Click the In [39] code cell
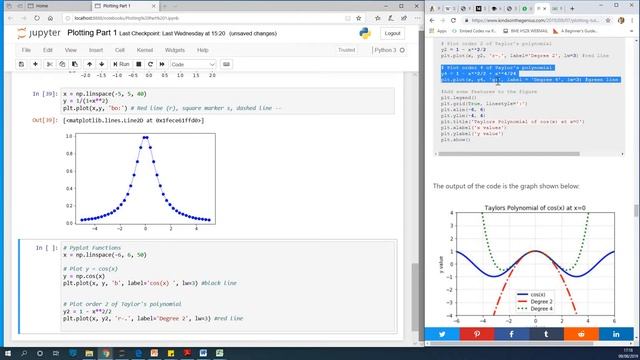This screenshot has width=640, height=360. point(228,101)
